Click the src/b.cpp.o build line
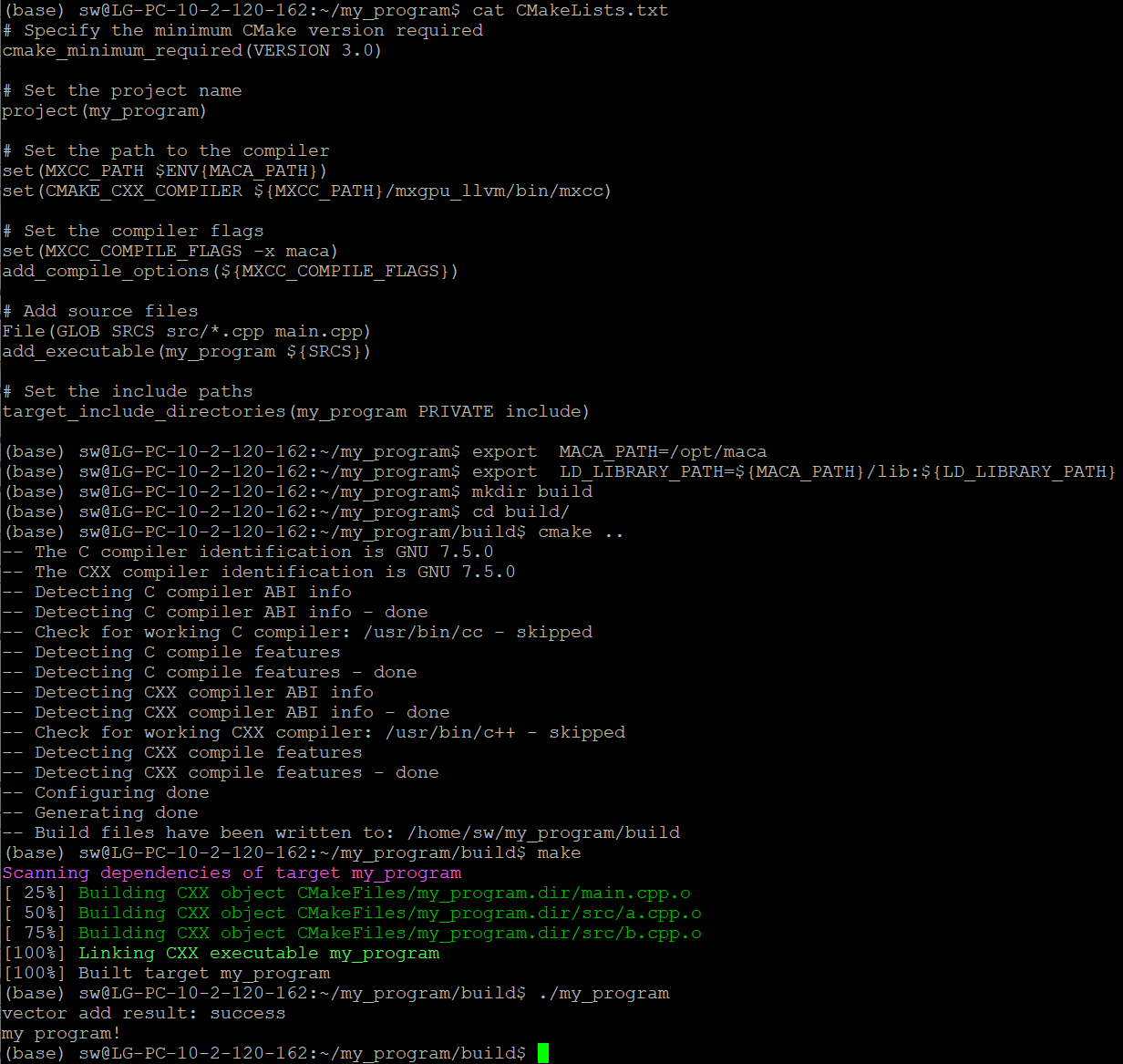 pyautogui.click(x=389, y=933)
